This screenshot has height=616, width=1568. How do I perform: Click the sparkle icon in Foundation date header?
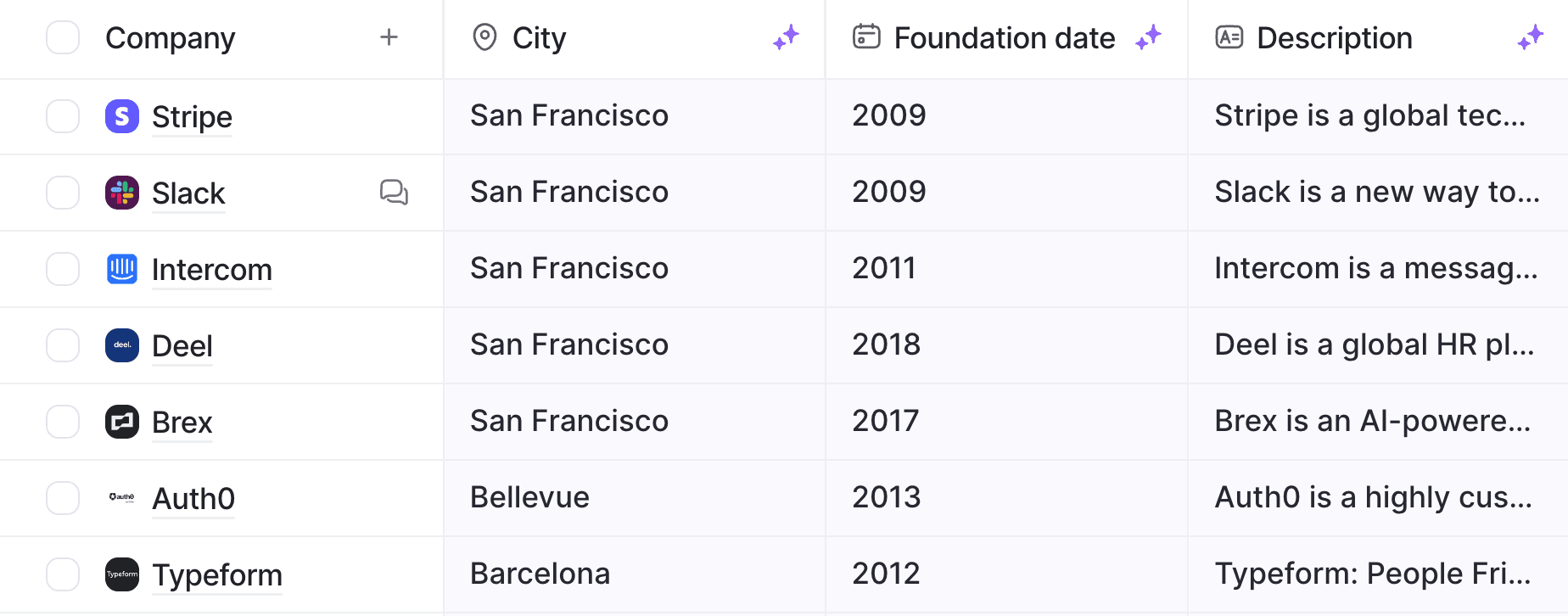[x=1148, y=37]
